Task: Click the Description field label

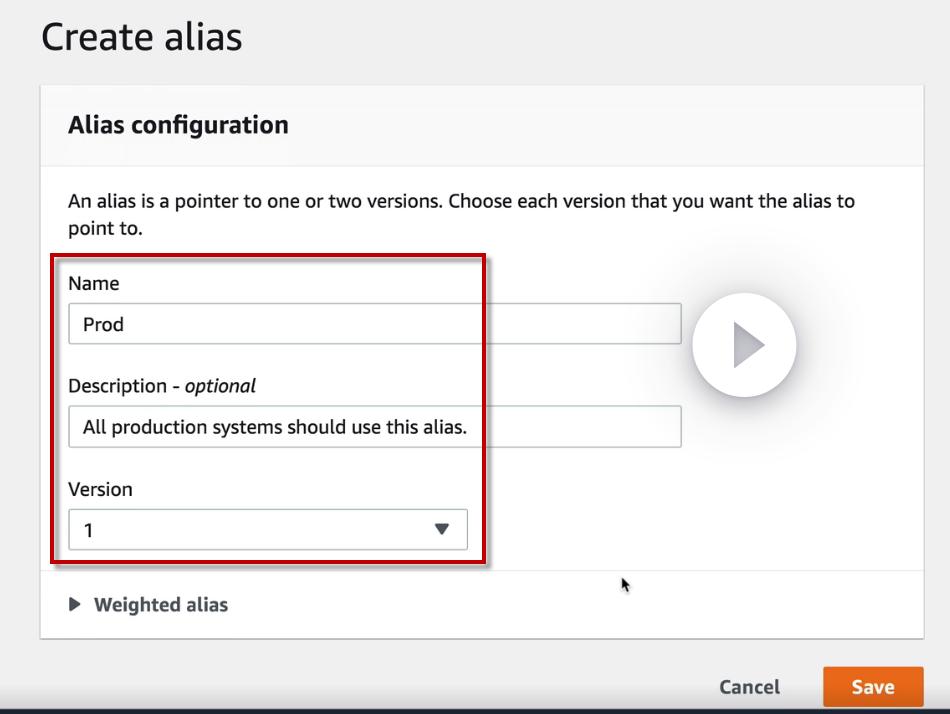Action: pos(117,386)
